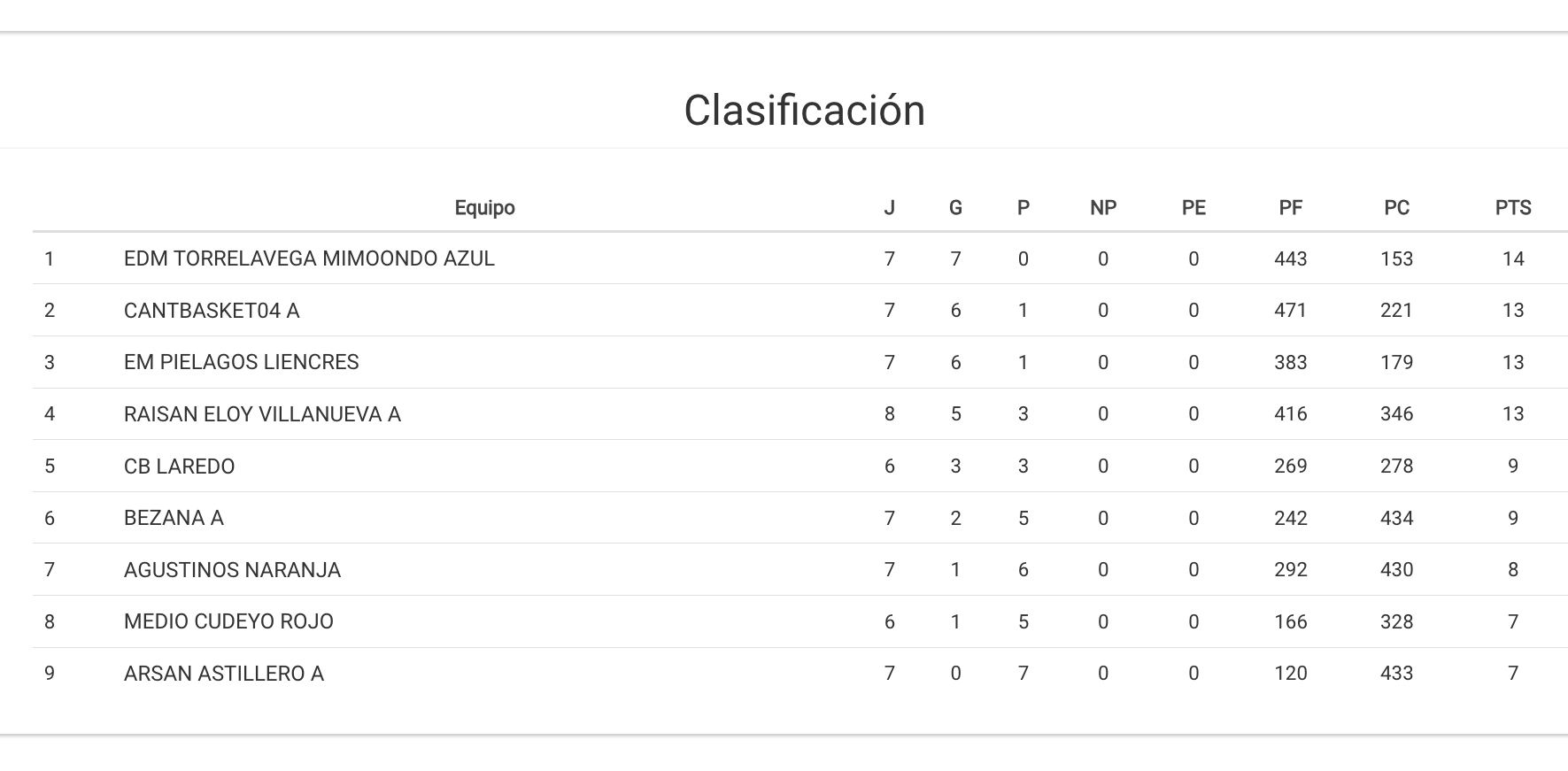Open EDM TORRELAVEGA MIMOONDO AZUL team
The height and width of the screenshot is (771, 1568).
point(309,258)
